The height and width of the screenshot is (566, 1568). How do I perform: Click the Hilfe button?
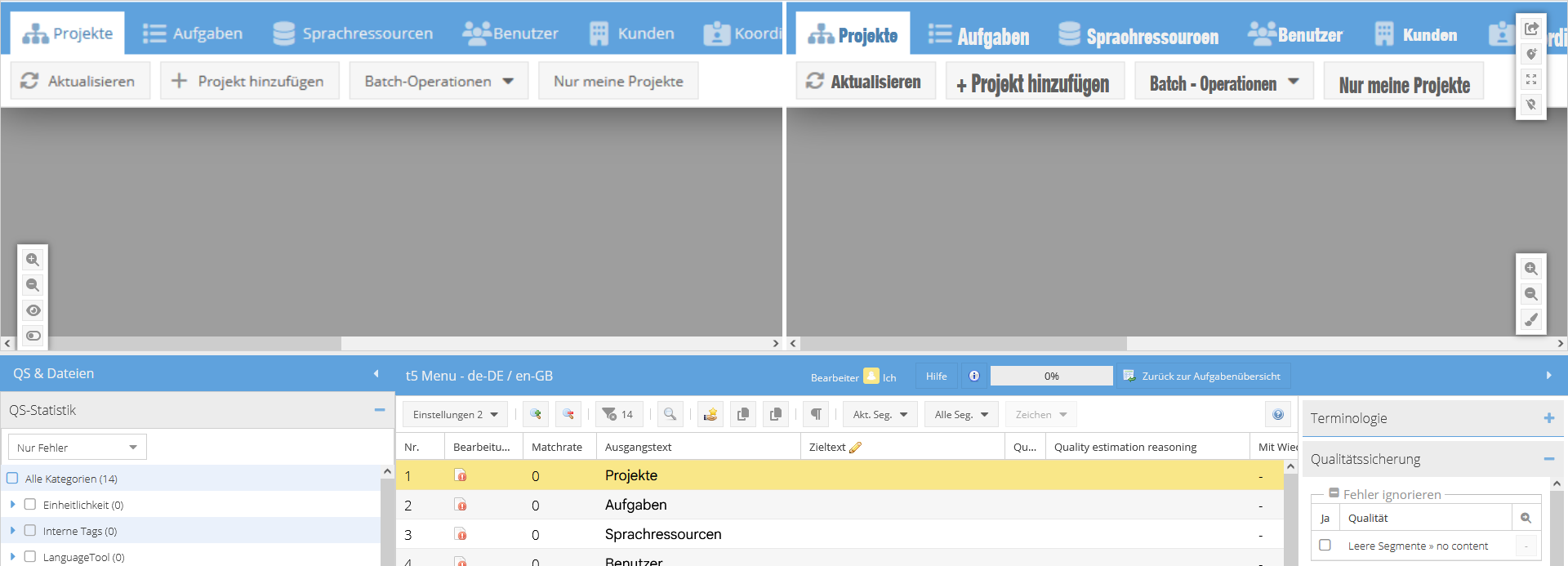tap(936, 376)
